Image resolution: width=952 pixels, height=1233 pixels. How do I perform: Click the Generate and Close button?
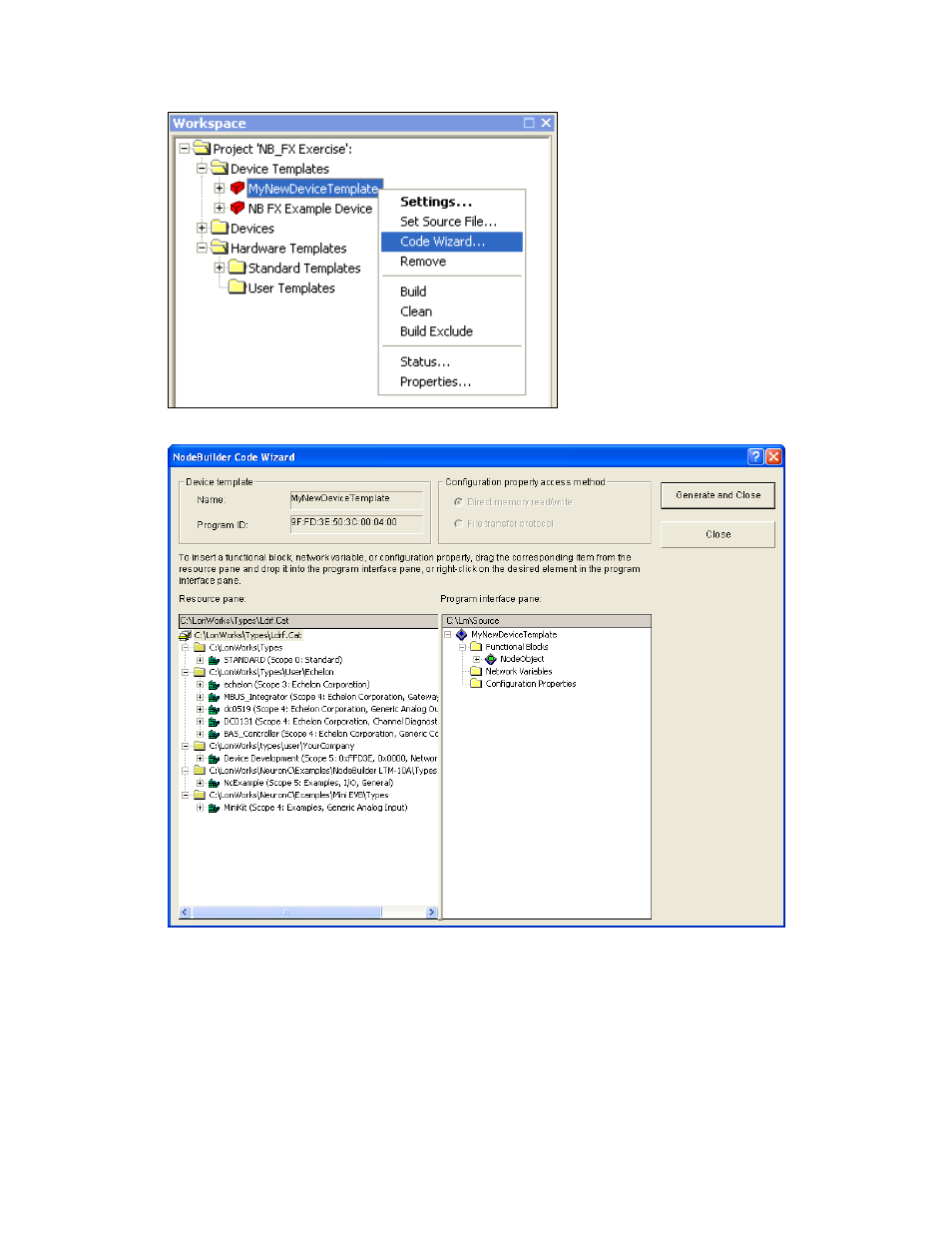coord(717,495)
